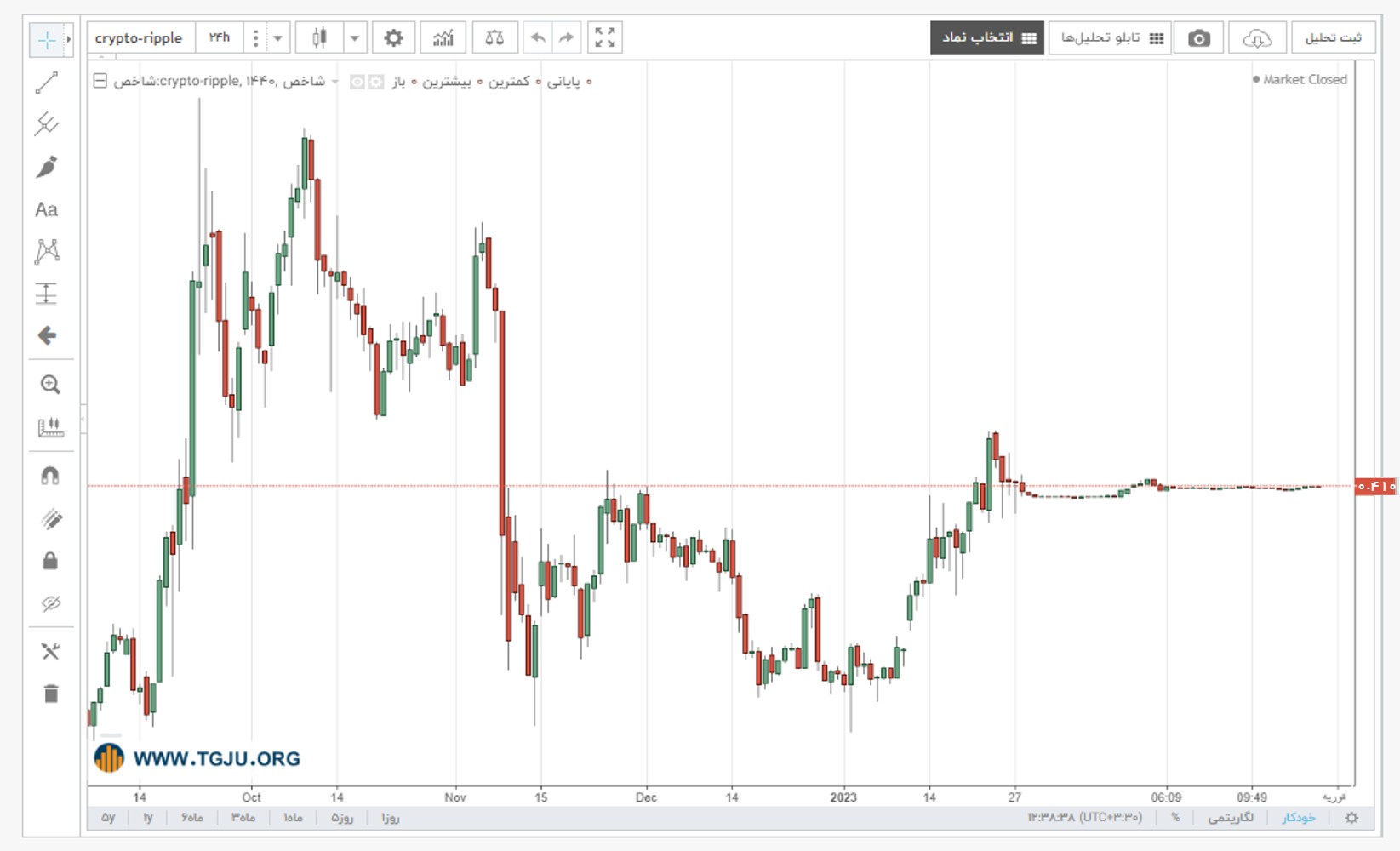Toggle stay in drawing mode pencil
1400x851 pixels.
click(x=50, y=519)
